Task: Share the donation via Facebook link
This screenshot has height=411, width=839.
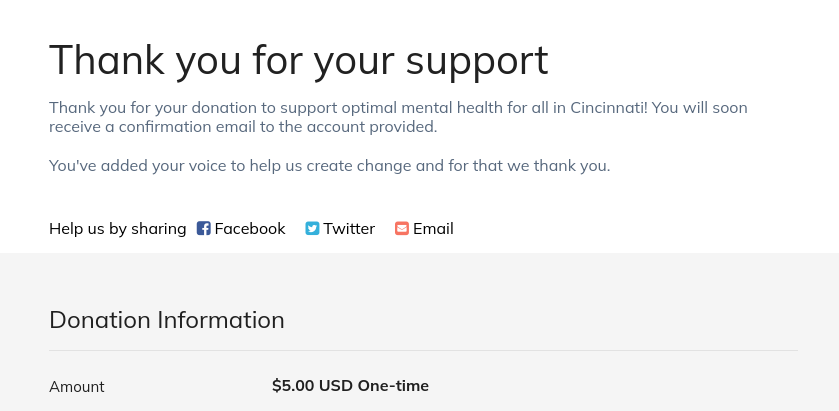Action: click(x=249, y=228)
